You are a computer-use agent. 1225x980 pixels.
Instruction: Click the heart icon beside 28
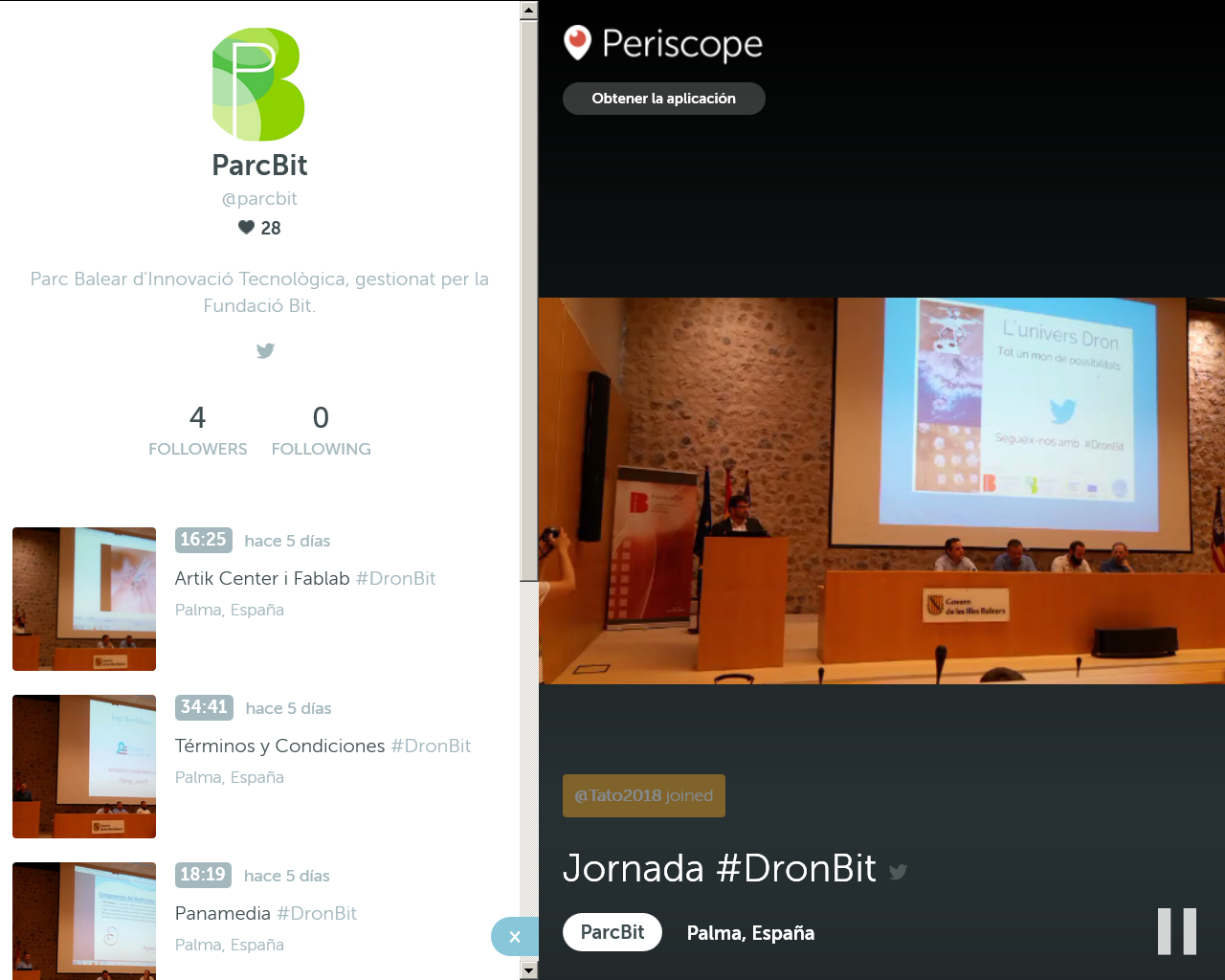(246, 228)
